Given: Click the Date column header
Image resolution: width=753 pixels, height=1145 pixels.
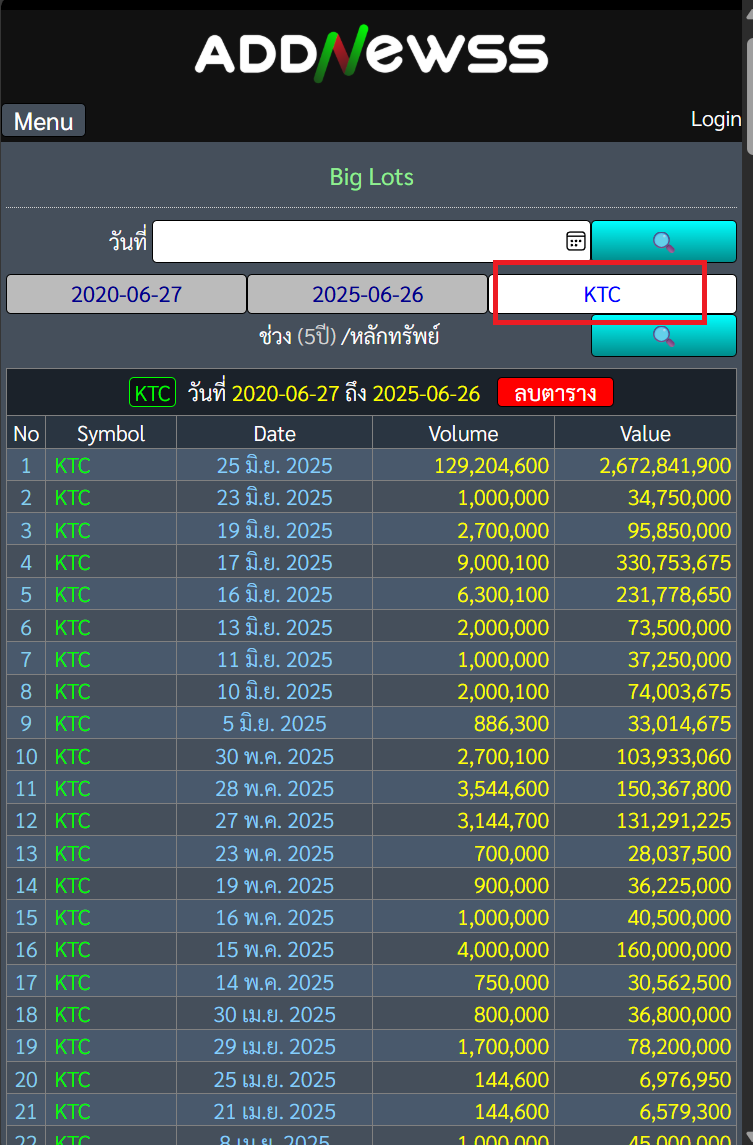Looking at the screenshot, I should (x=275, y=433).
